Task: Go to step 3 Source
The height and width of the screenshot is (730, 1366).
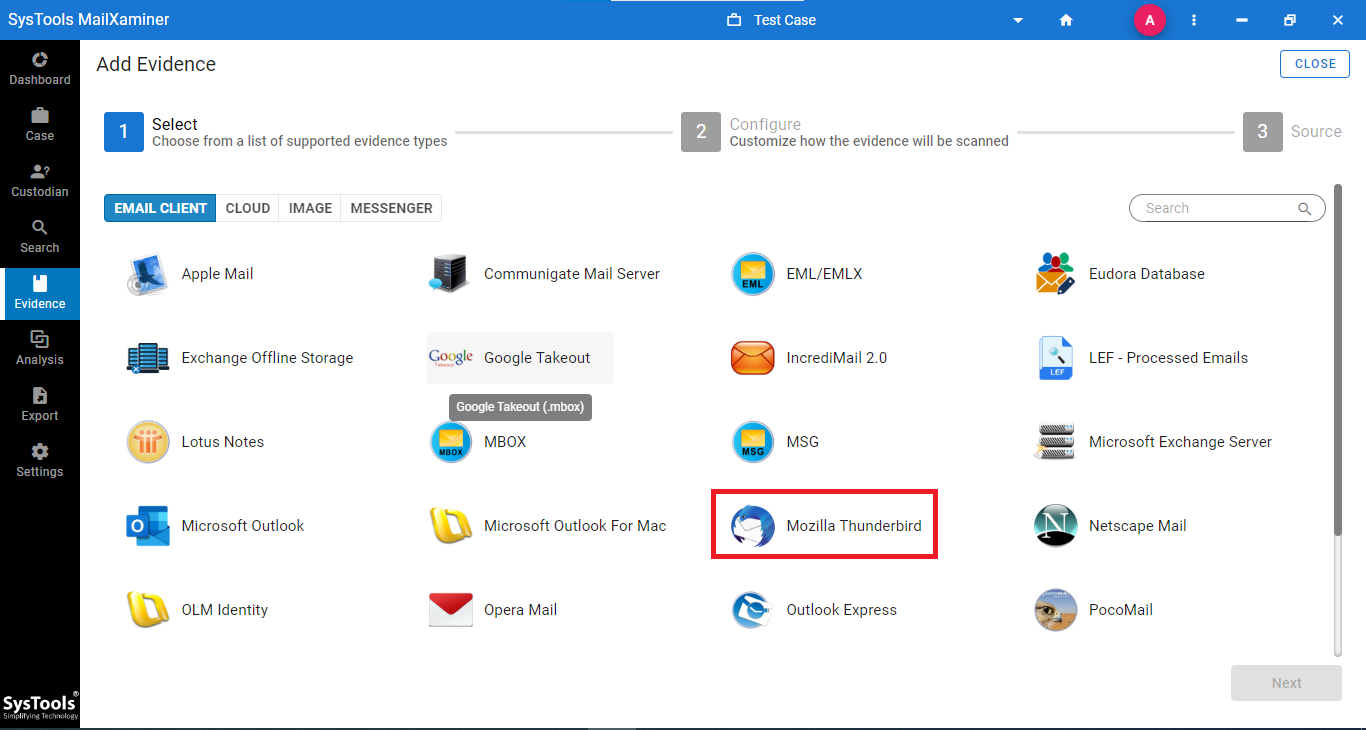Action: point(1292,132)
